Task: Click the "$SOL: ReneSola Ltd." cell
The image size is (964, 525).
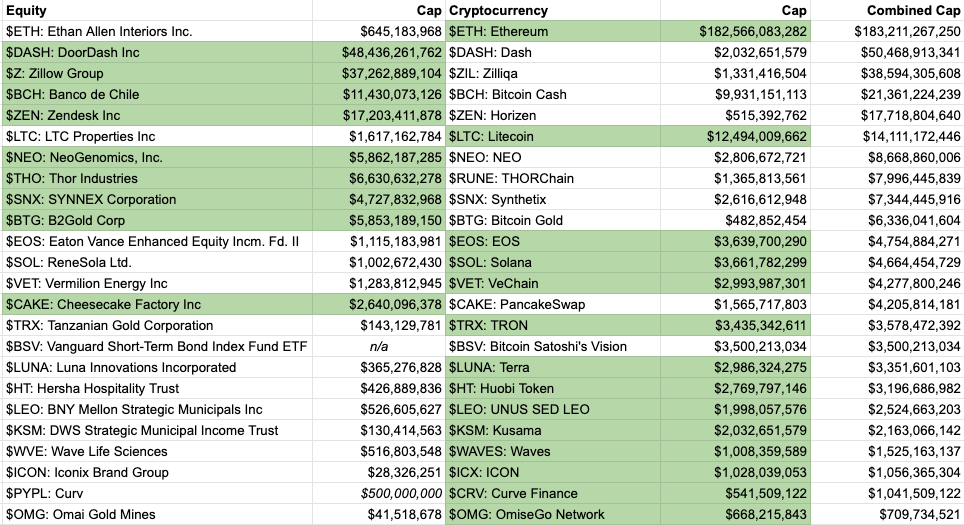Action: [x=157, y=262]
